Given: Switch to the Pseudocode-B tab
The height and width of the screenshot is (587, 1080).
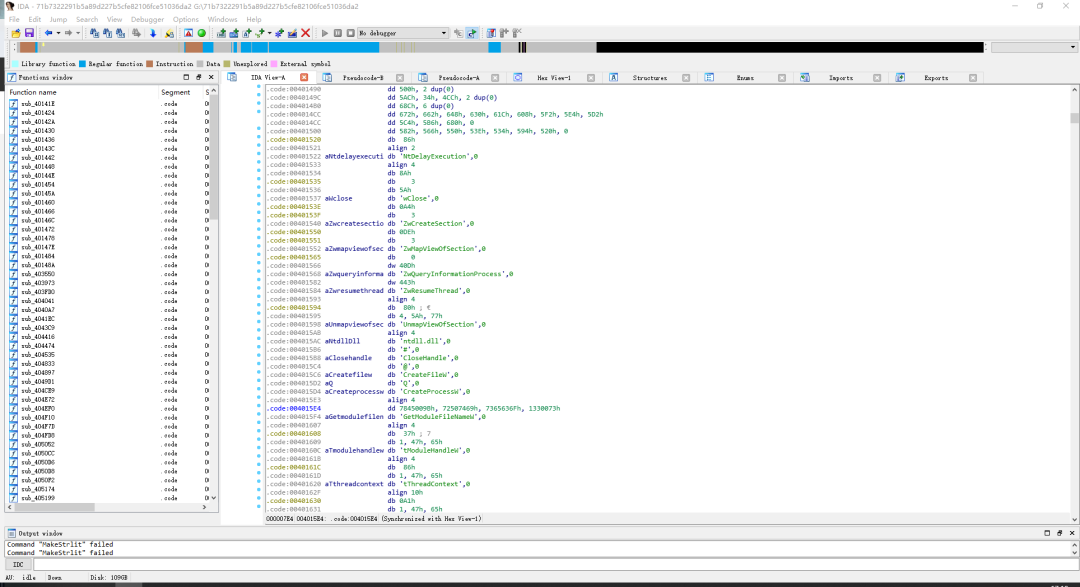Looking at the screenshot, I should pos(363,78).
